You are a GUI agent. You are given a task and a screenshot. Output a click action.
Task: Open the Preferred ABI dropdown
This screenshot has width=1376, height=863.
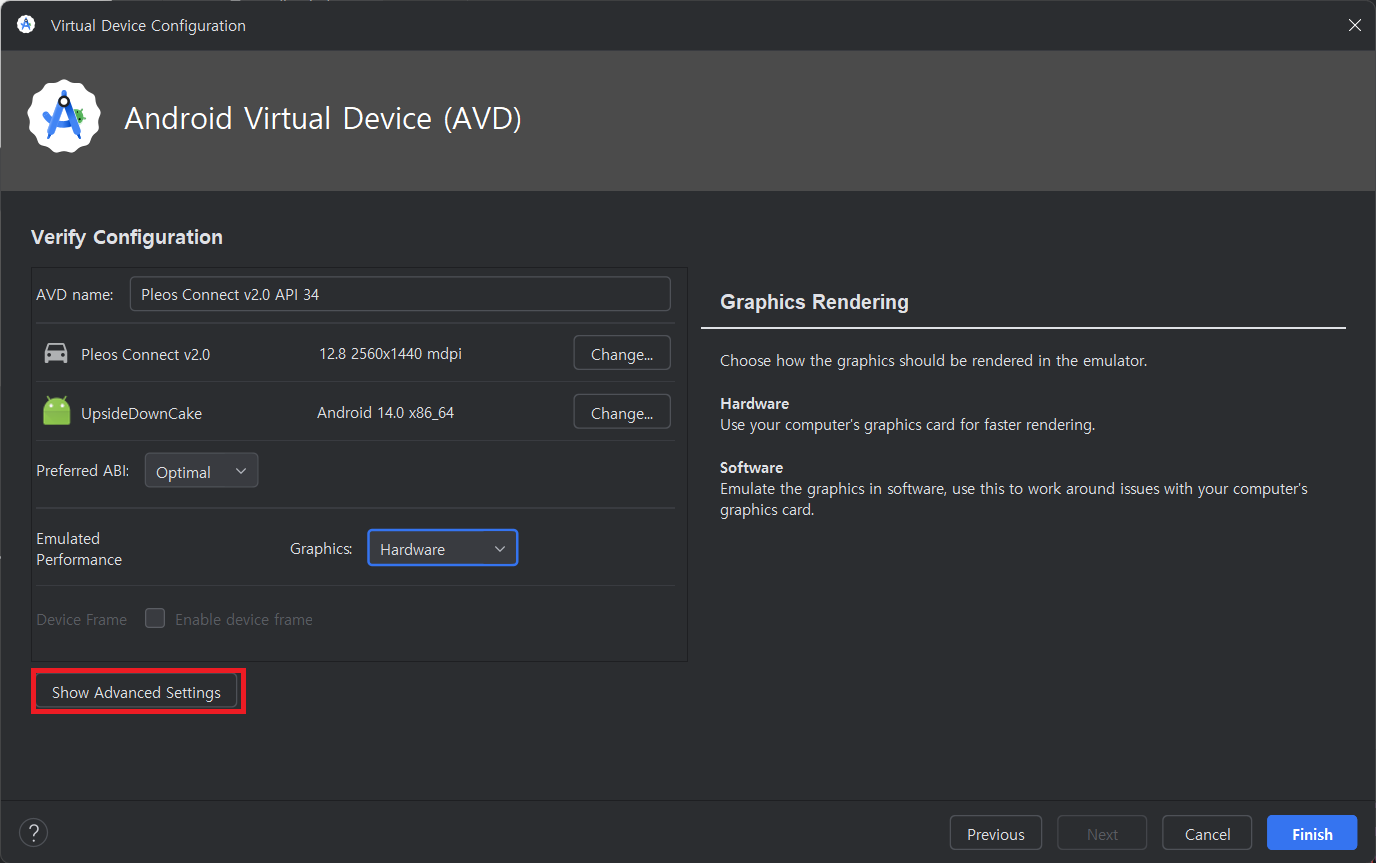[x=201, y=471]
